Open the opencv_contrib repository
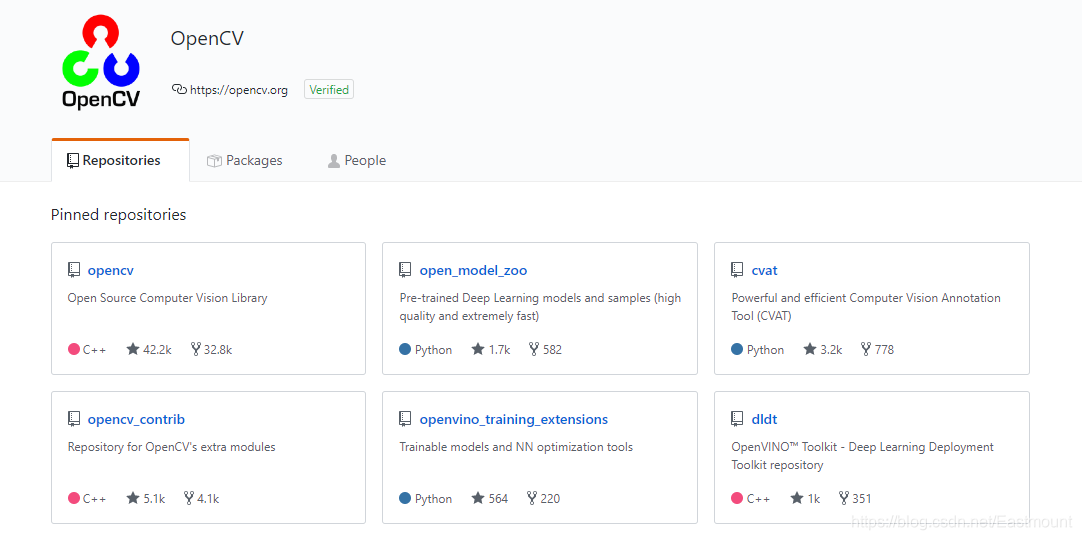Image resolution: width=1082 pixels, height=540 pixels. 136,419
